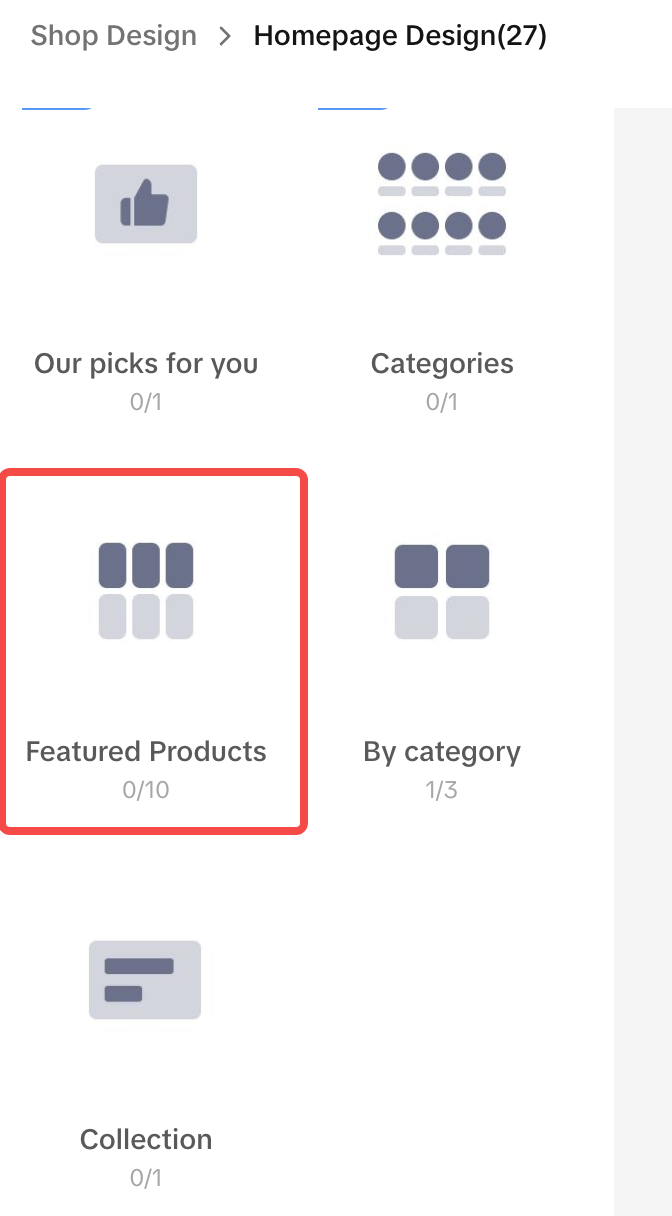Click the 0/1 count under Our picks
The image size is (672, 1216).
pyautogui.click(x=146, y=402)
